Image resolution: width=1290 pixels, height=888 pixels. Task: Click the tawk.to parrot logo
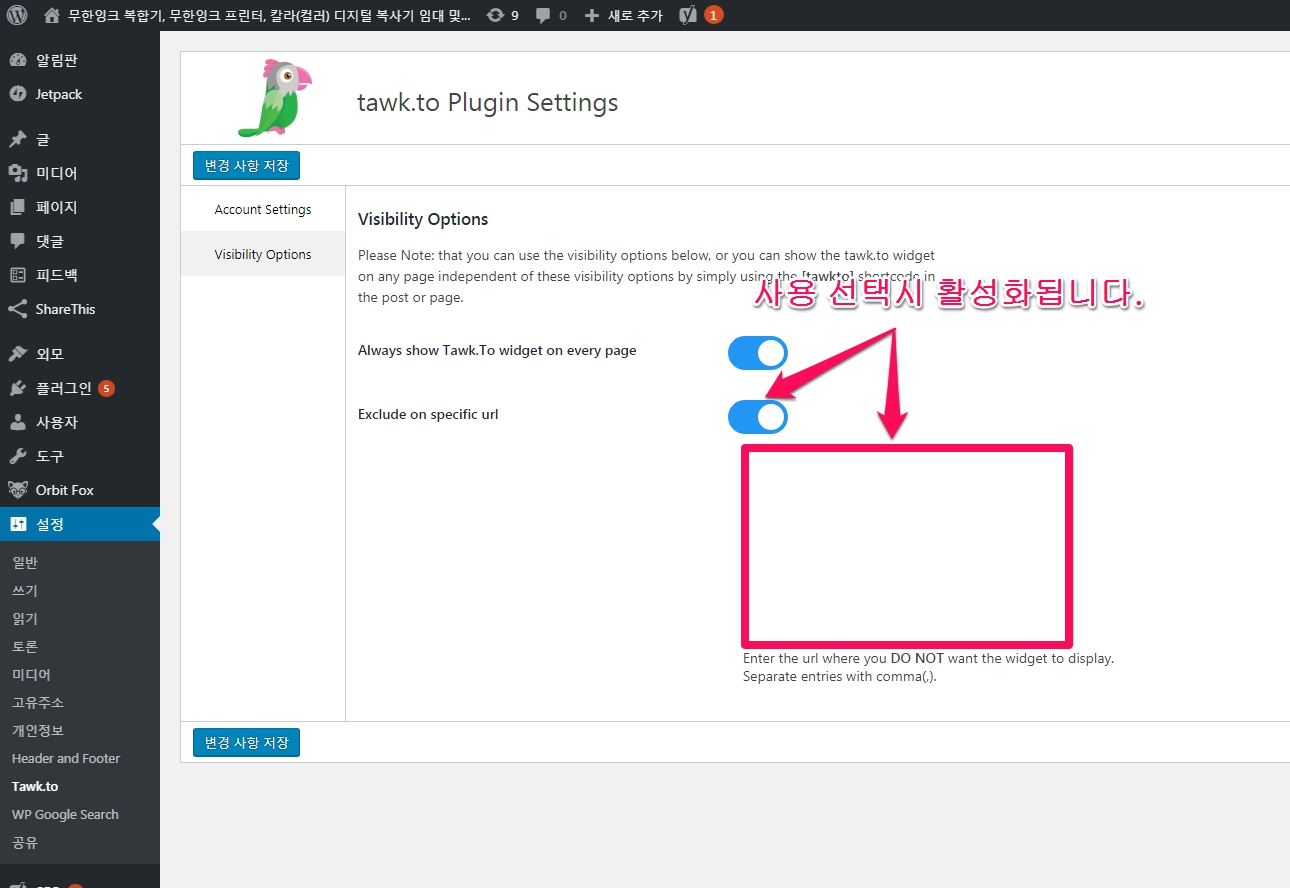pos(272,97)
